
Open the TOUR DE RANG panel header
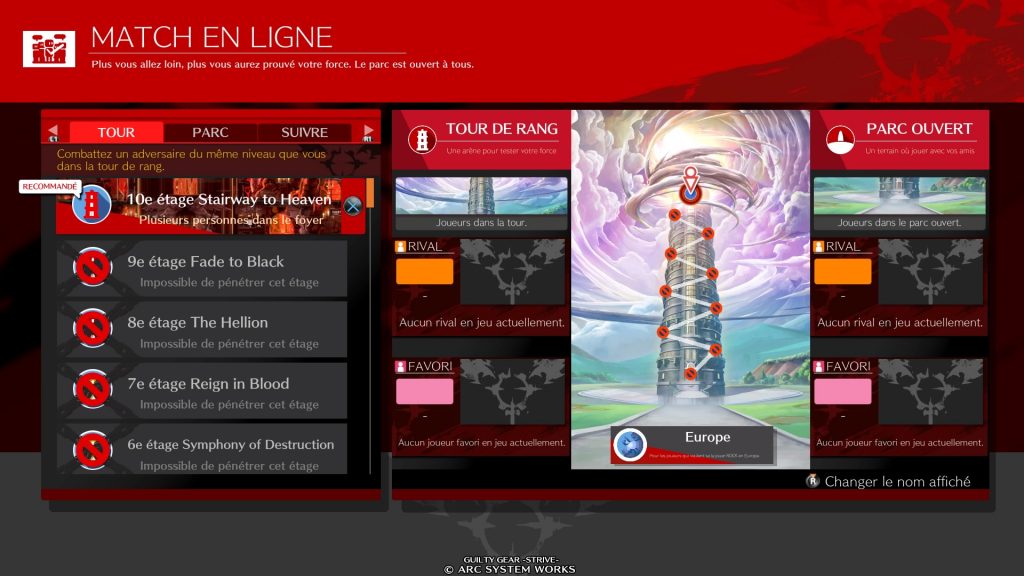click(x=482, y=140)
